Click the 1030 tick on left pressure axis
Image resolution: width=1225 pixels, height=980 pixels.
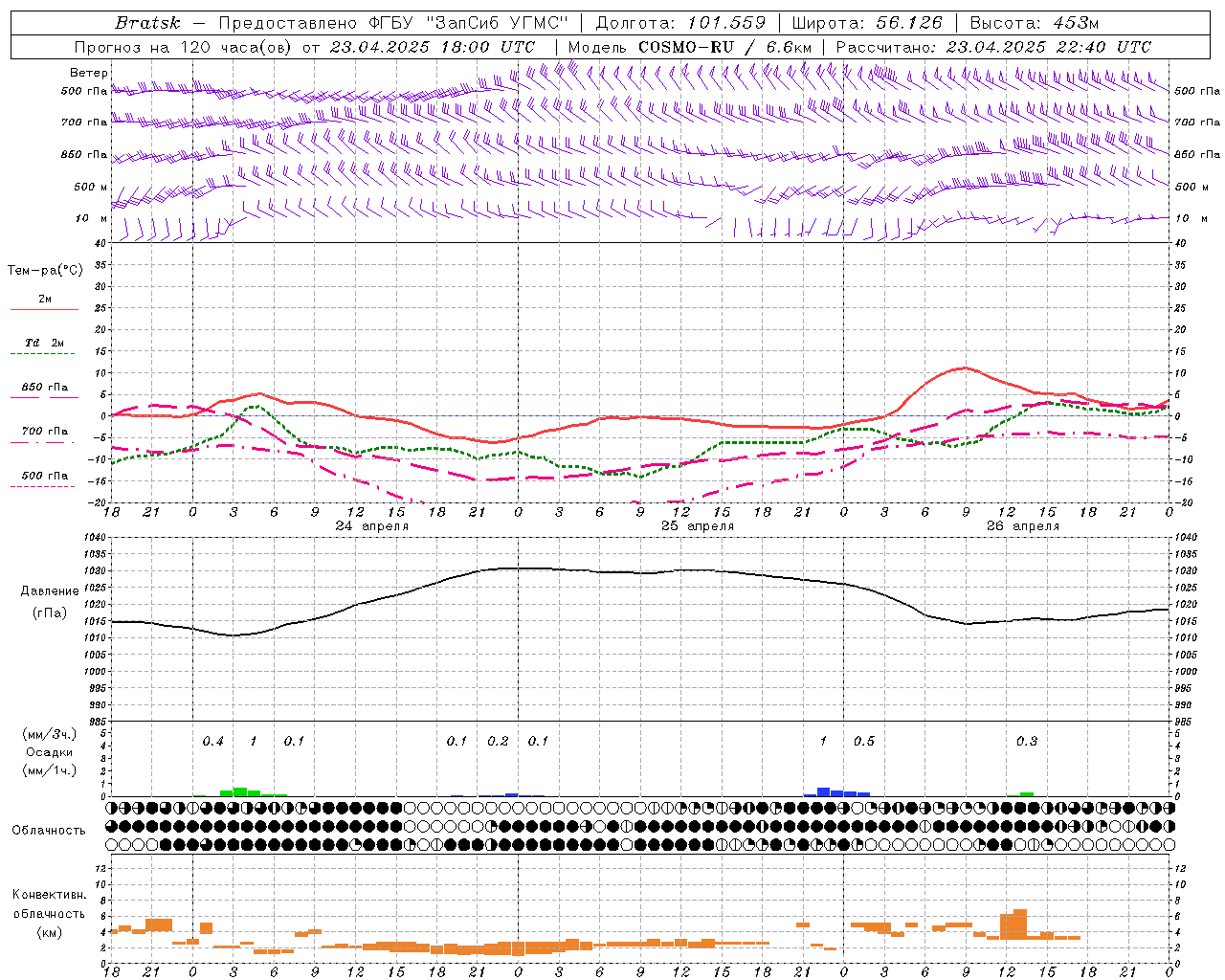96,571
